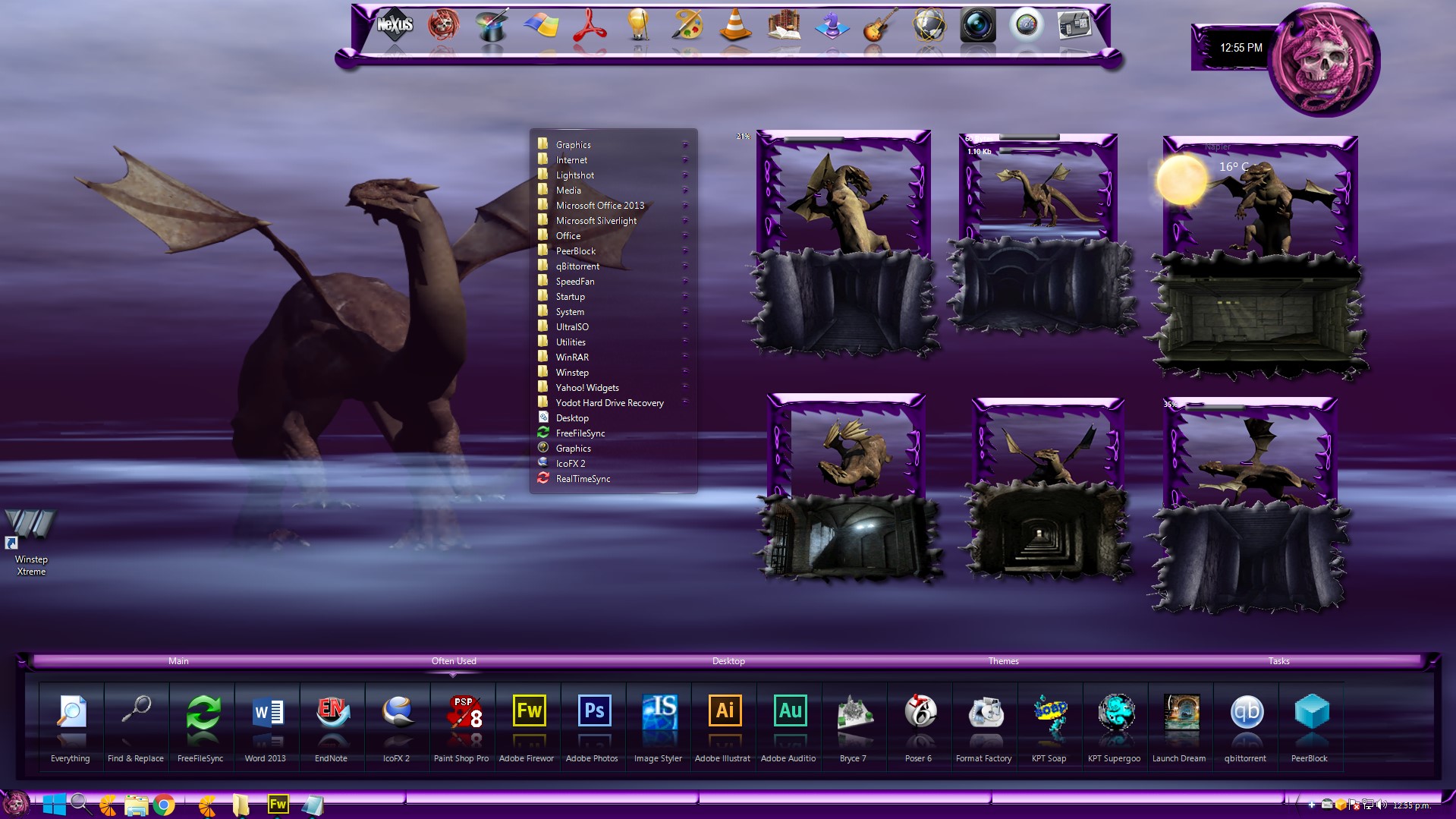Open the Tasks tab
1456x819 pixels.
click(1278, 661)
